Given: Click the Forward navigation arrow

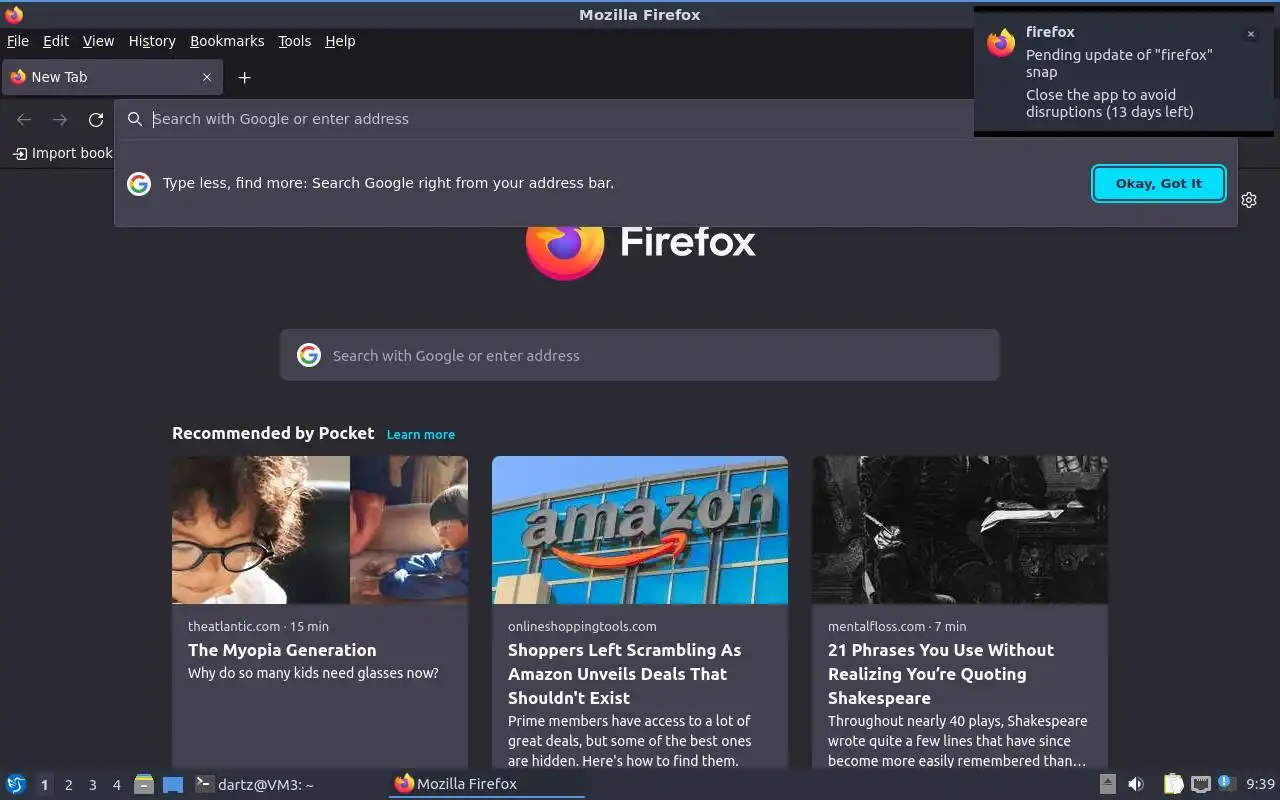Looking at the screenshot, I should 60,120.
